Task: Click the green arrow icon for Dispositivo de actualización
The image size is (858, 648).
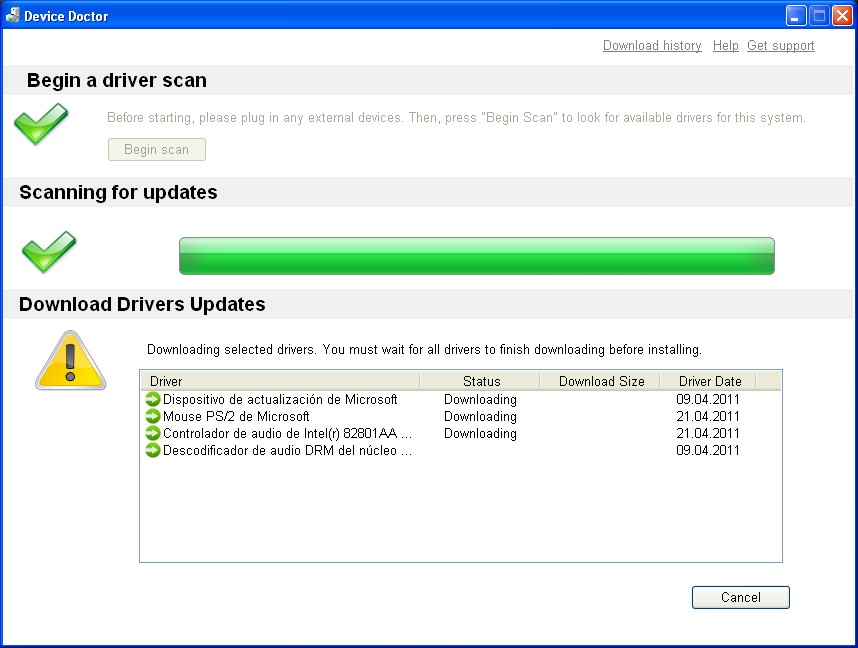Action: coord(153,400)
